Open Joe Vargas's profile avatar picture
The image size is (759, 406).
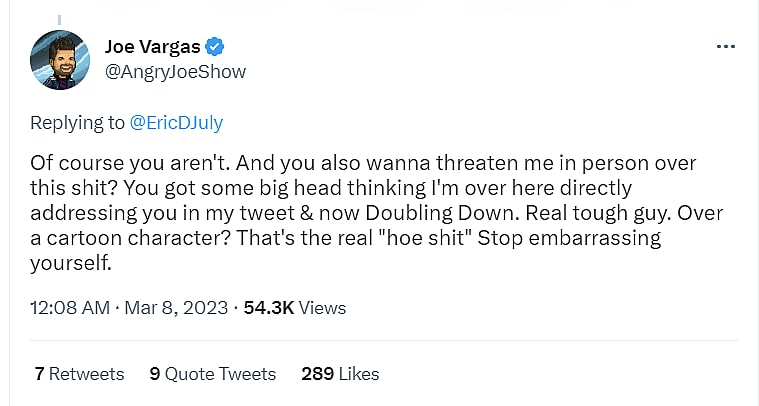pos(60,60)
